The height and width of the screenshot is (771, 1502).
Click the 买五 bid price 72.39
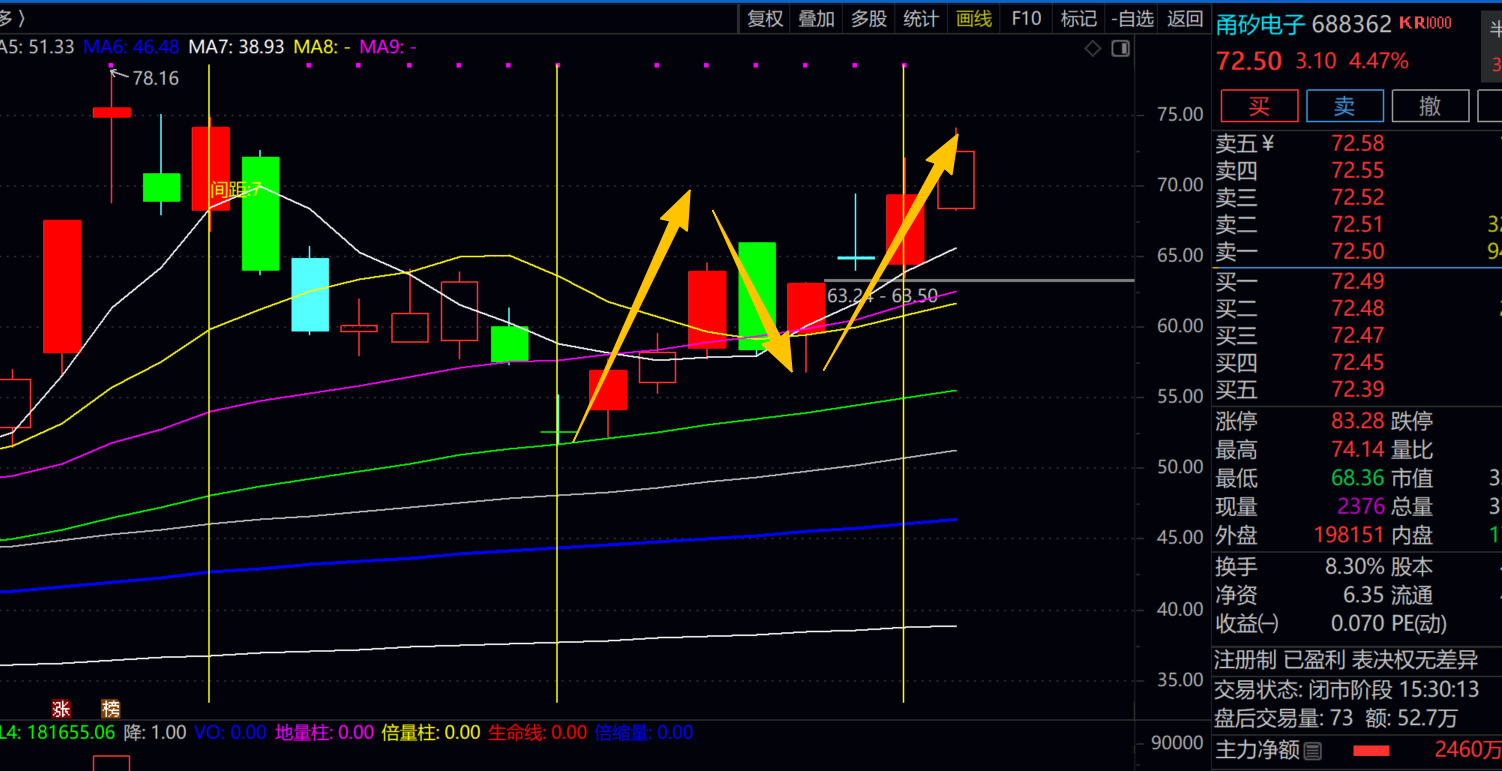point(1357,389)
